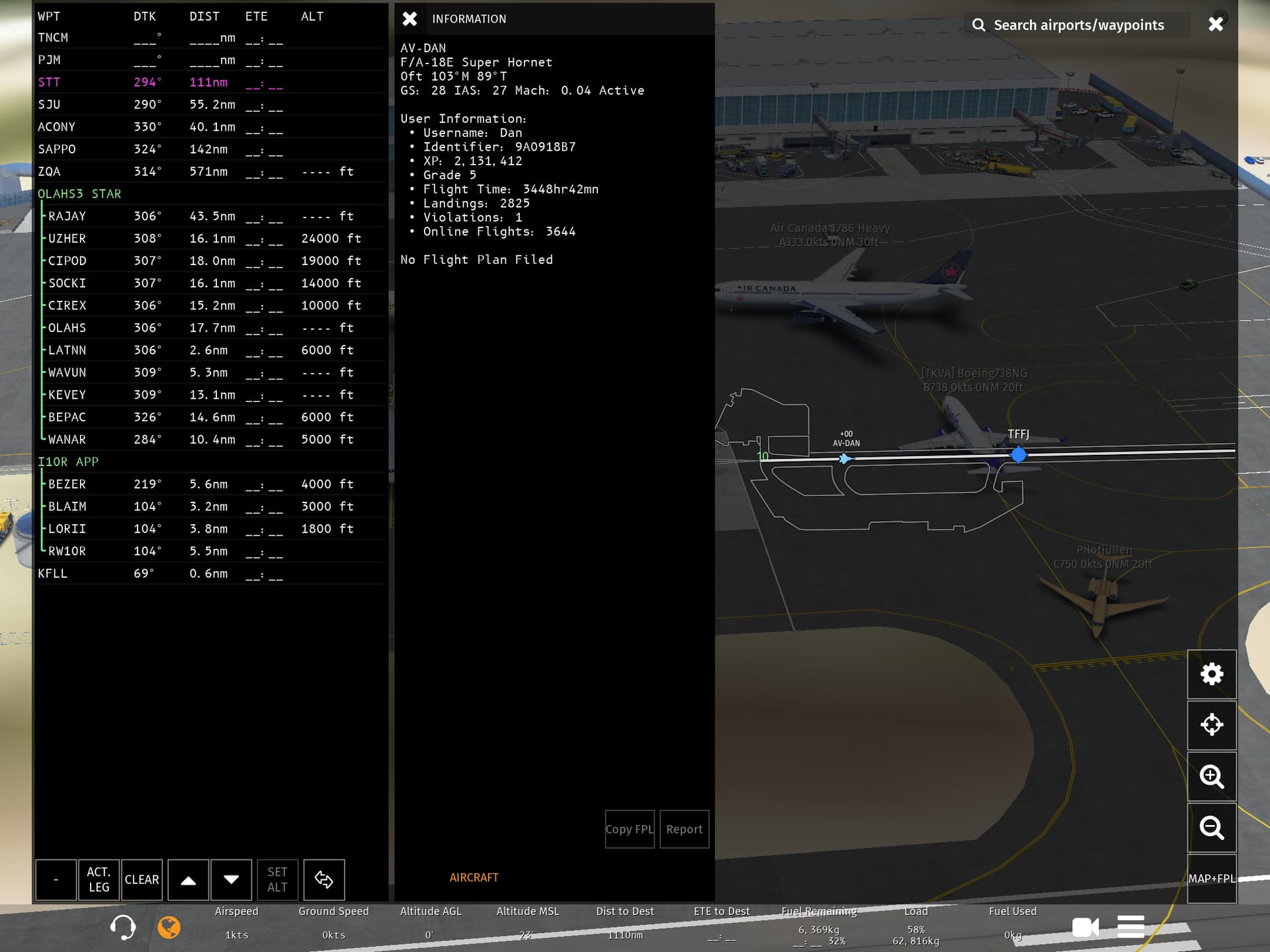Move the selected waypoint up with the arrow button

189,879
